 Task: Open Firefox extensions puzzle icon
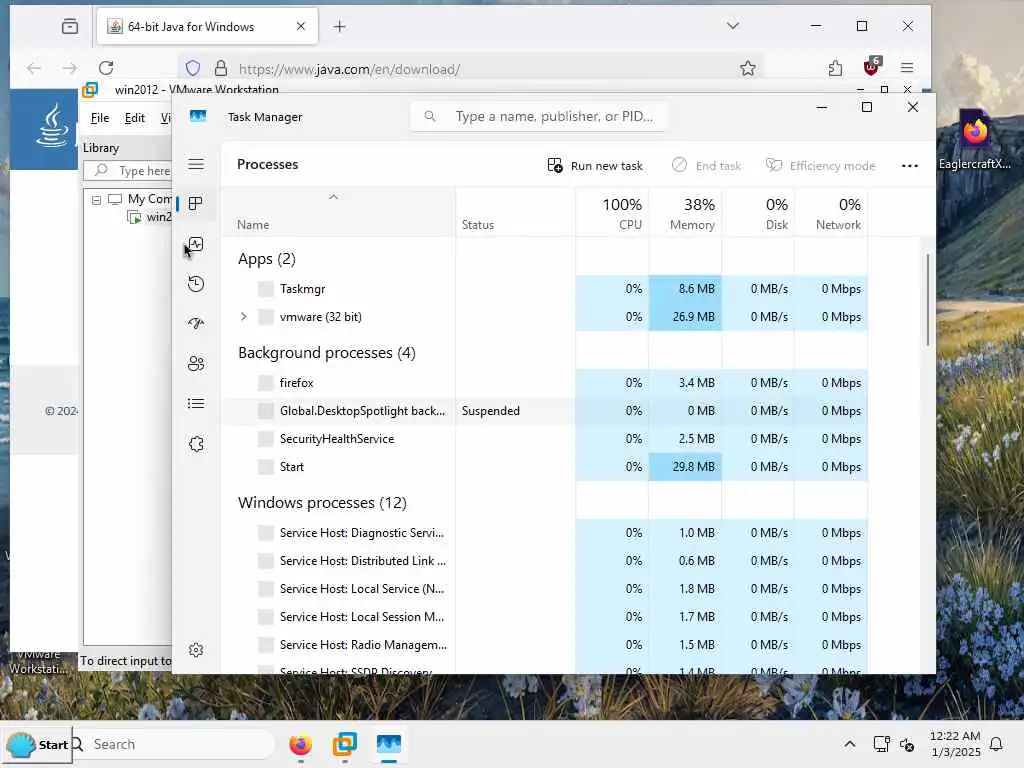pos(835,68)
